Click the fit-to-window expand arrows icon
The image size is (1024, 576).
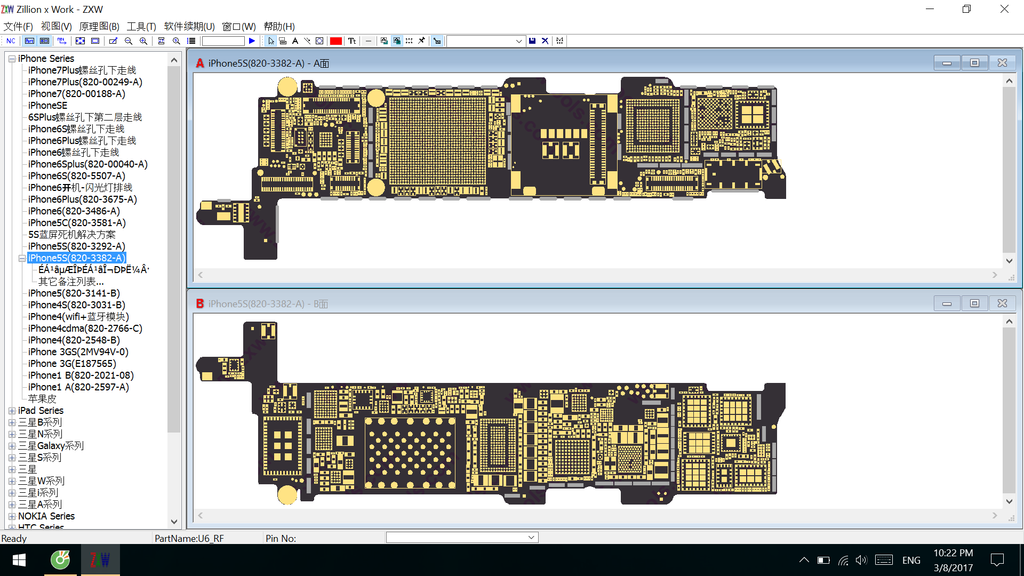(80, 40)
